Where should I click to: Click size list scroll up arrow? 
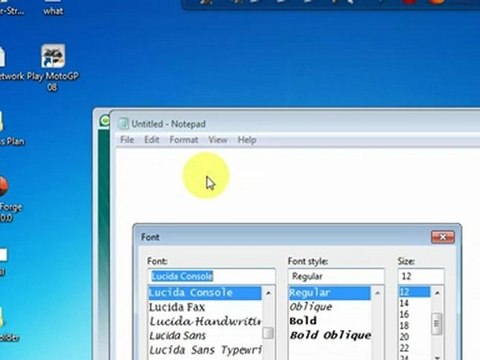click(437, 293)
